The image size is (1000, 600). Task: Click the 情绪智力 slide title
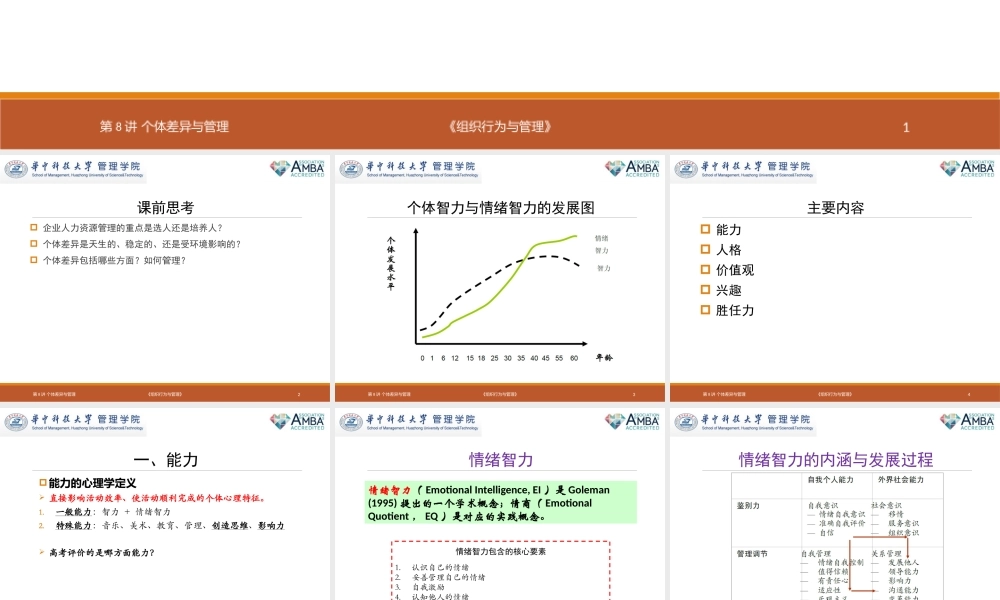pyautogui.click(x=500, y=459)
